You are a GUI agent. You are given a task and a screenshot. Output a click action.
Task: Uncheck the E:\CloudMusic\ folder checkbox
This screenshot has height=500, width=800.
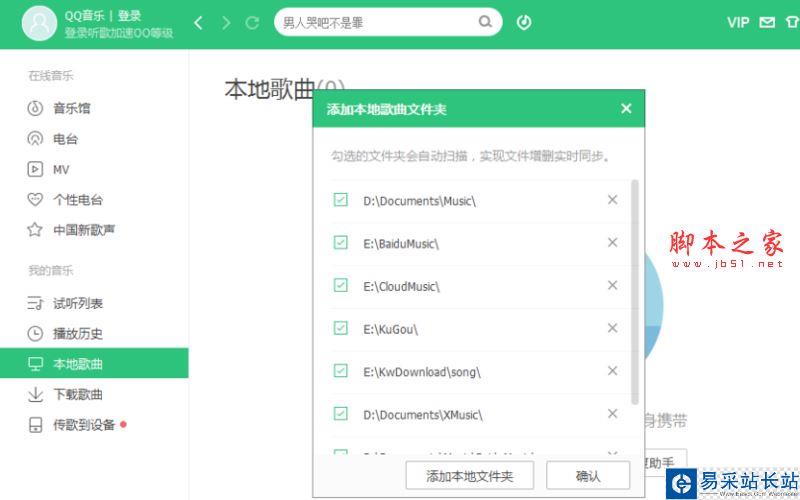tap(340, 285)
